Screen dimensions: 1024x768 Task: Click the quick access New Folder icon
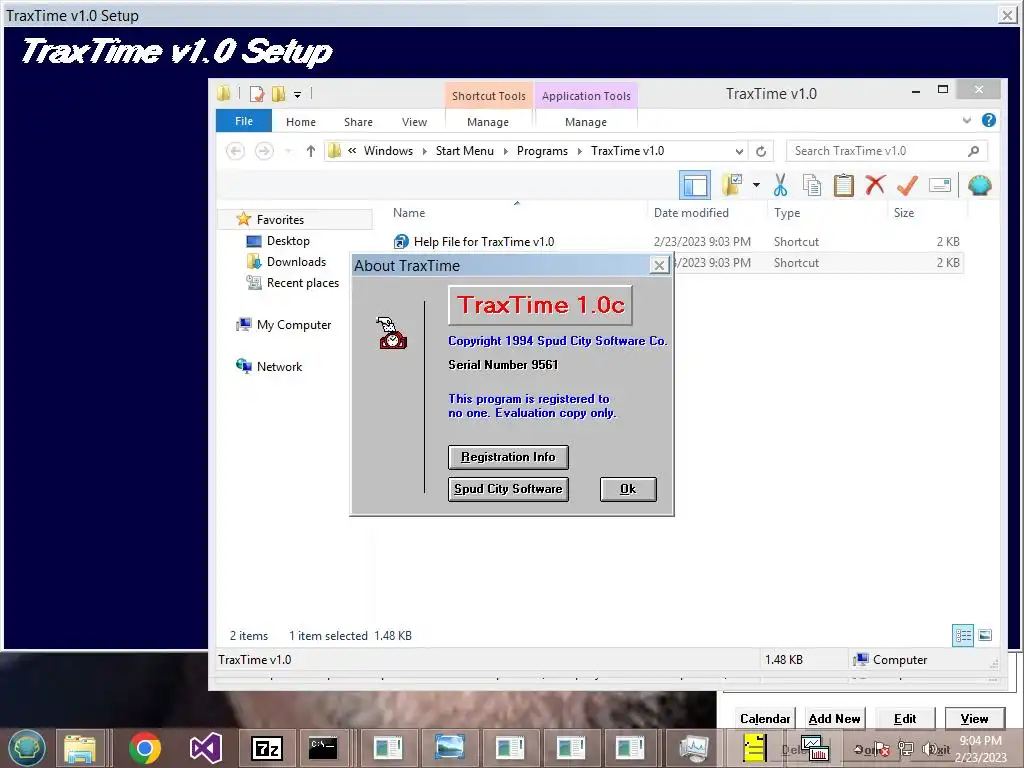pos(278,94)
